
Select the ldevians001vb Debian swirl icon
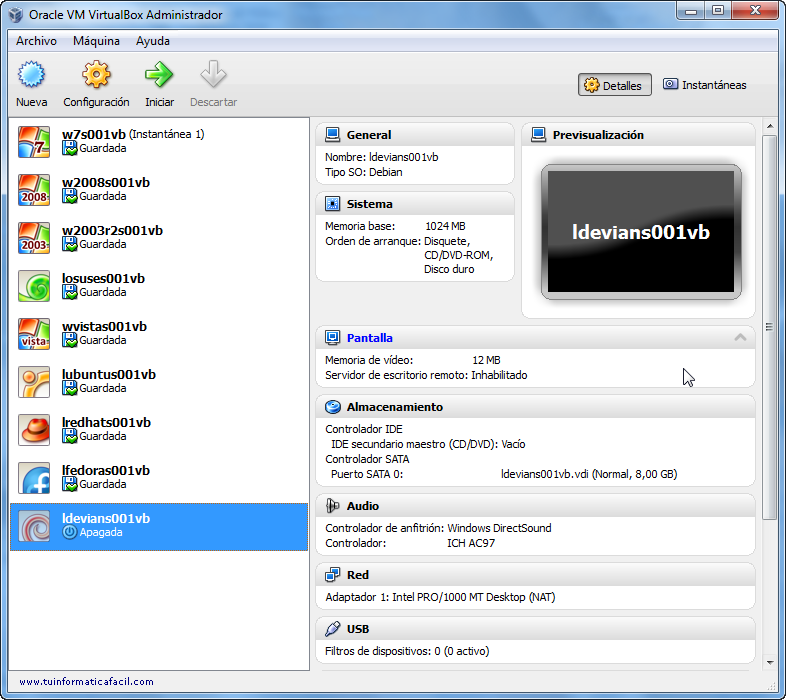tap(34, 526)
